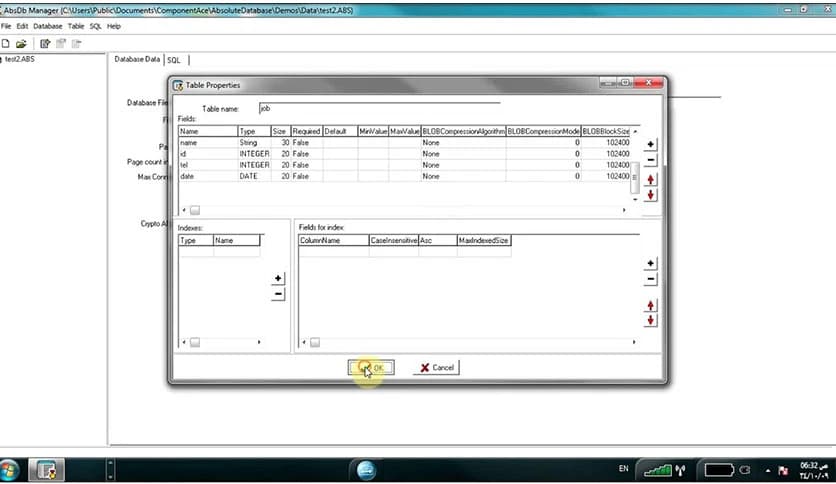The width and height of the screenshot is (836, 484).
Task: Click the EN language indicator
Action: click(x=624, y=469)
